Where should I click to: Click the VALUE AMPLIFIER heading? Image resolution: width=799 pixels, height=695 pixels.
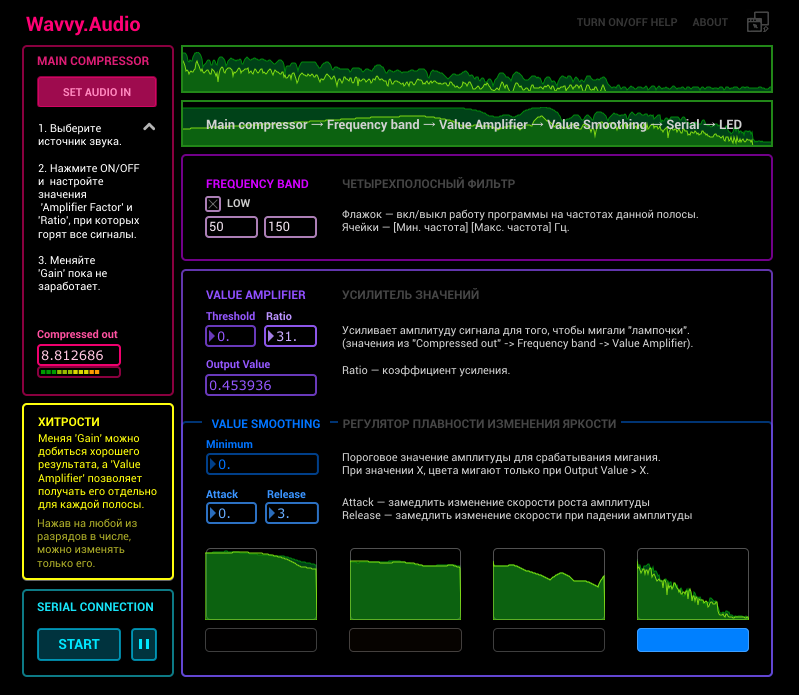[x=255, y=295]
